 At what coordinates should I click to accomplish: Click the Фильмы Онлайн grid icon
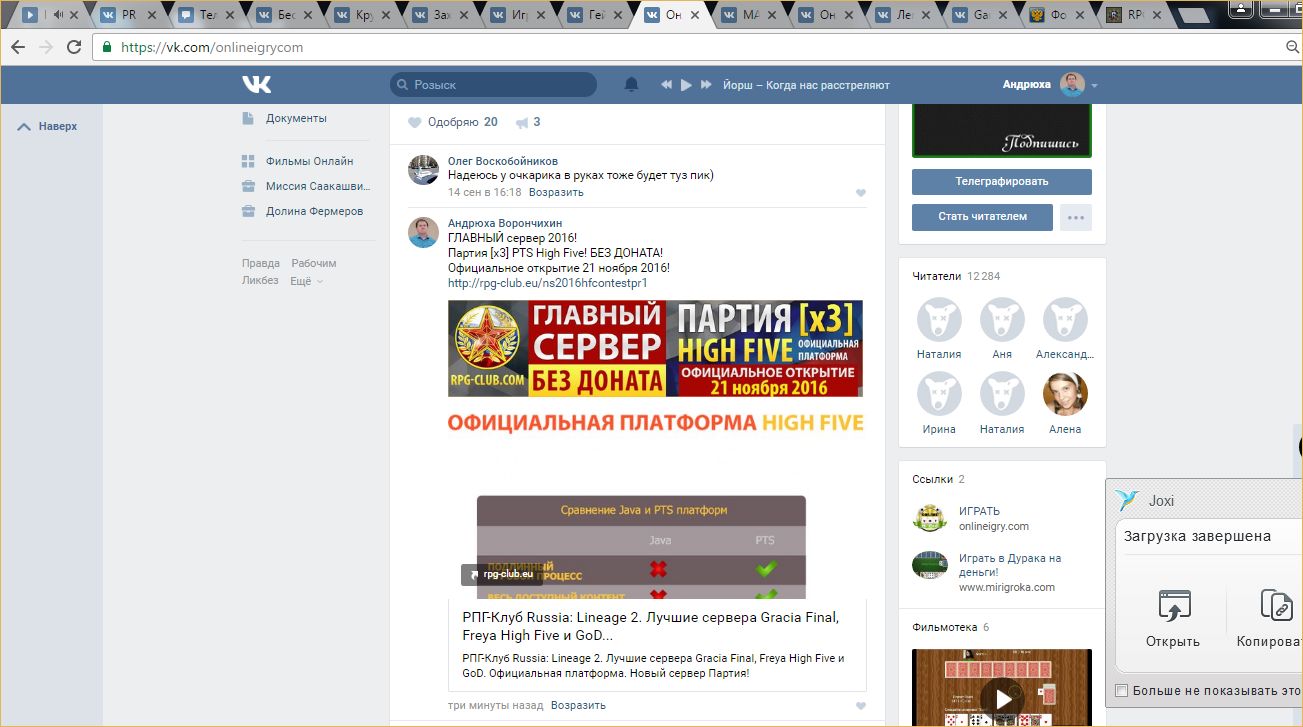coord(248,161)
